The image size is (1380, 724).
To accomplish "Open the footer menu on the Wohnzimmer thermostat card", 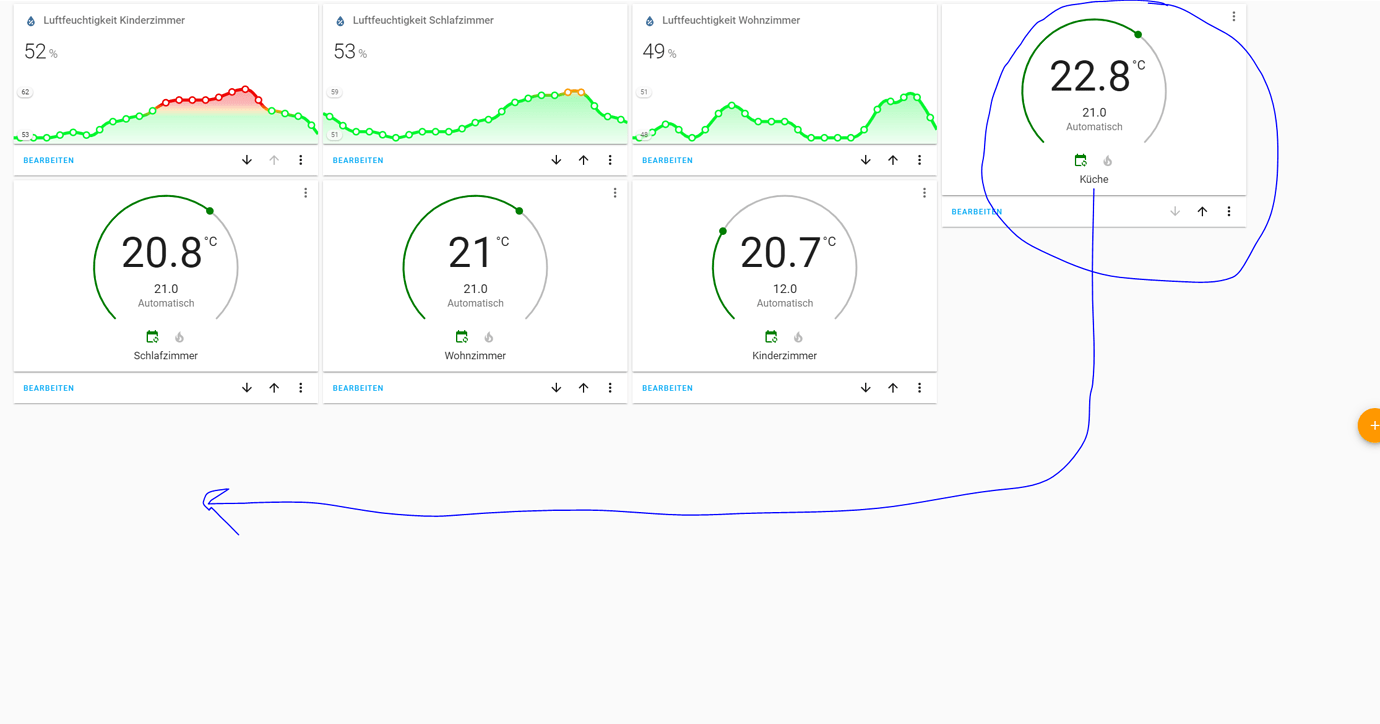I will (x=610, y=387).
